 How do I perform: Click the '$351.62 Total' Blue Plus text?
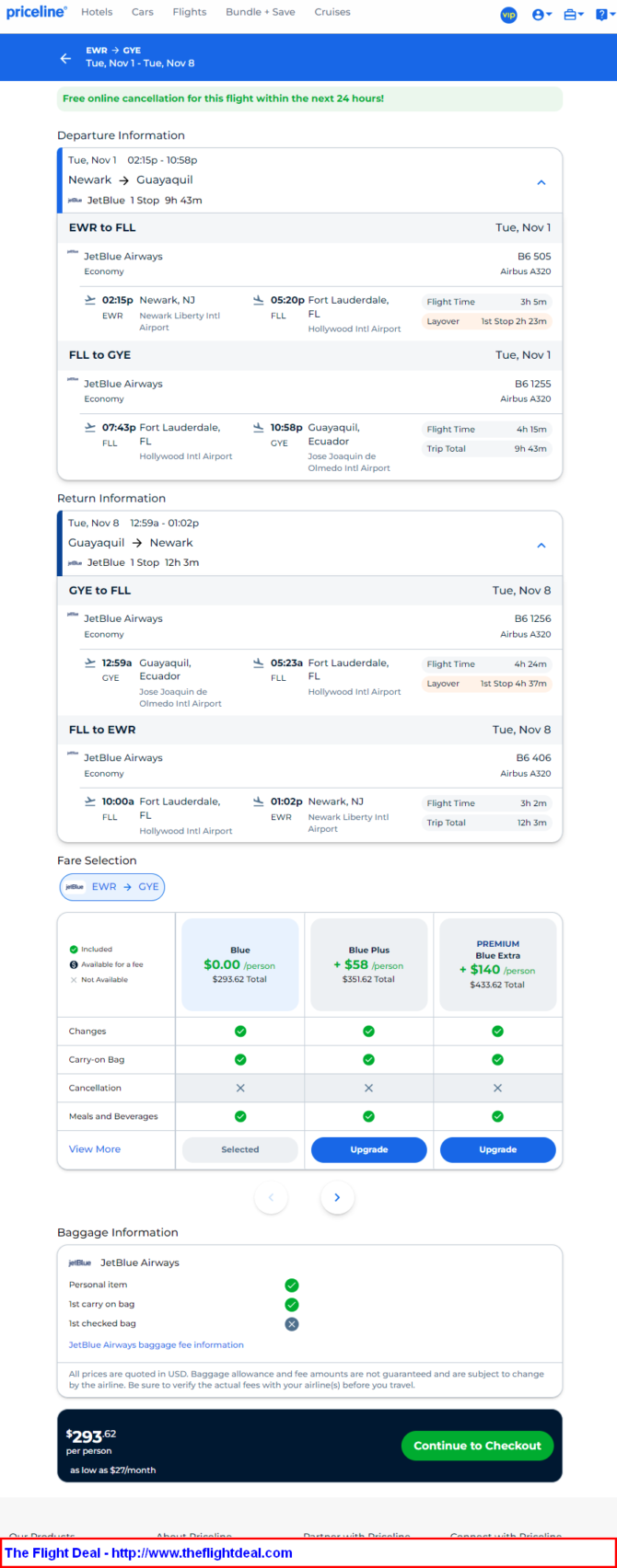click(369, 979)
